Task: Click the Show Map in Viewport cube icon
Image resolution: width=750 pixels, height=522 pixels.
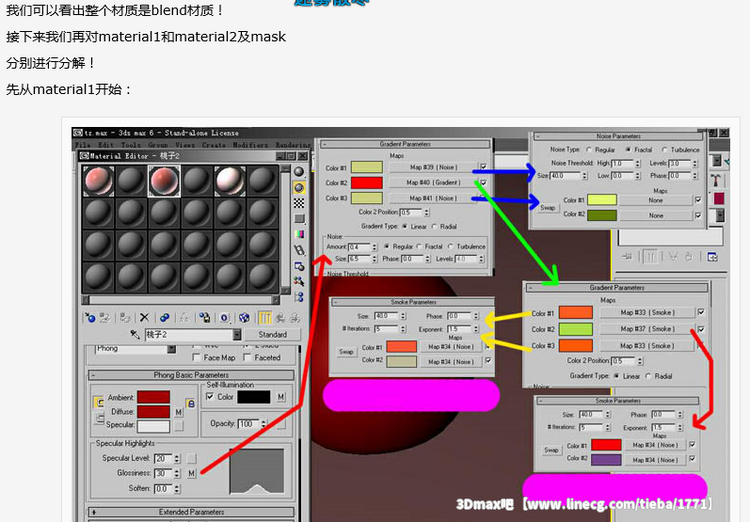Action: (x=244, y=318)
